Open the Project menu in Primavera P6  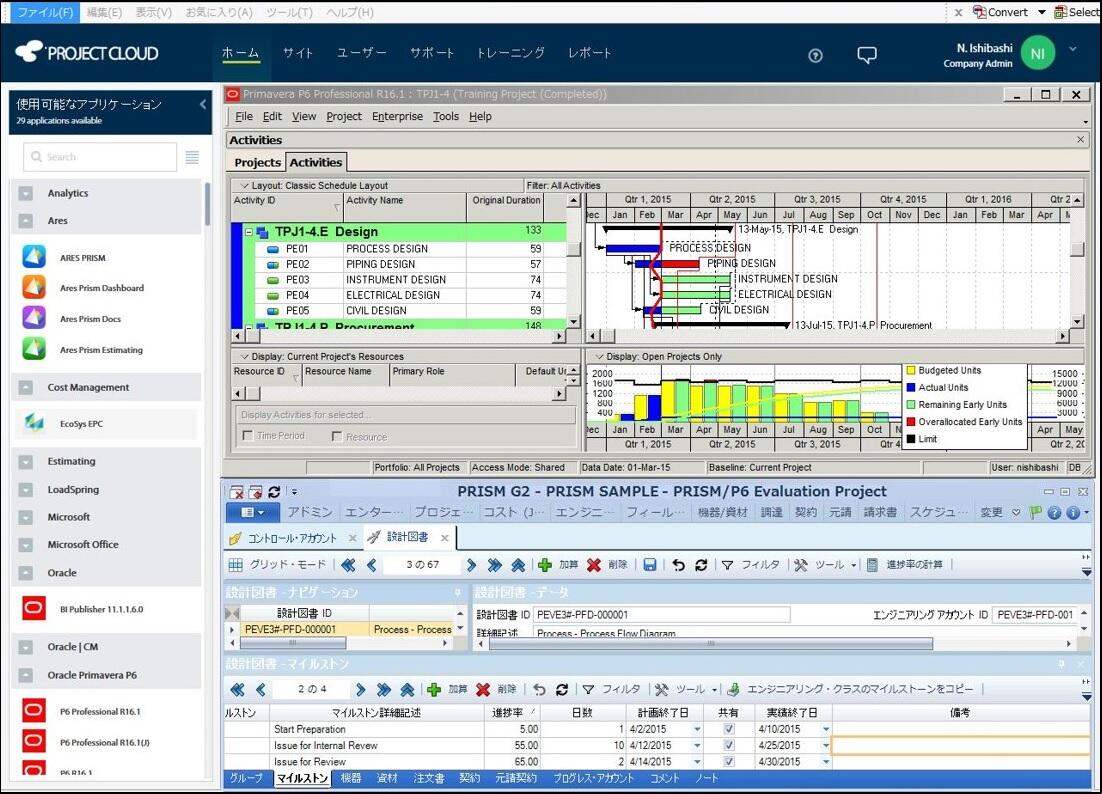(344, 117)
